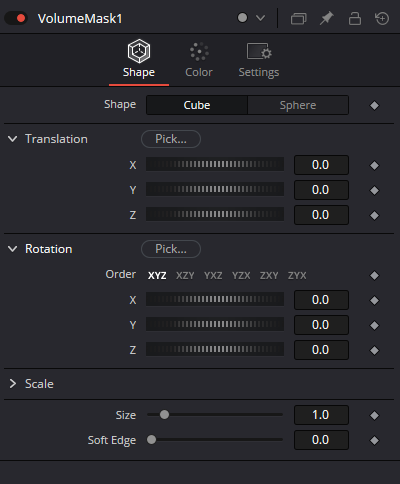Switch to the Shape tab

[139, 59]
